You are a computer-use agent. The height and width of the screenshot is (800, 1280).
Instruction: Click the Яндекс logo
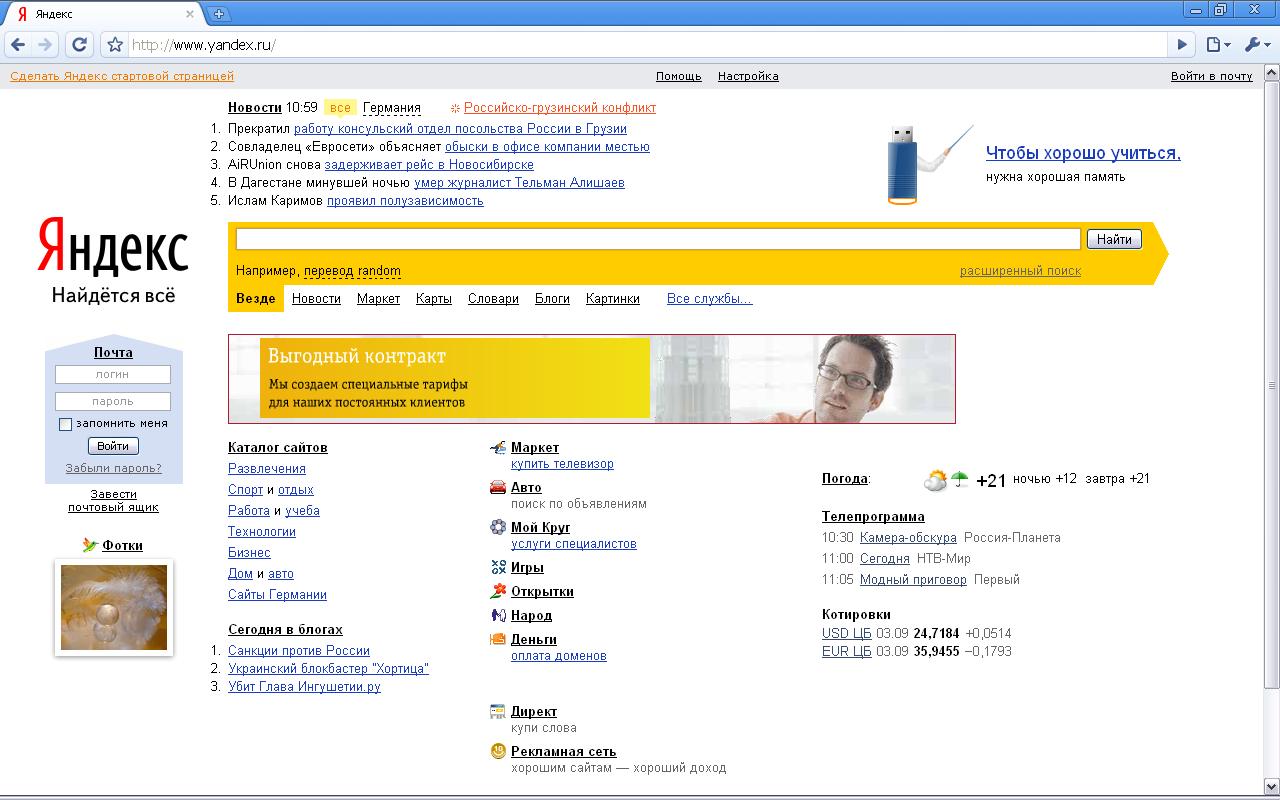[x=113, y=248]
